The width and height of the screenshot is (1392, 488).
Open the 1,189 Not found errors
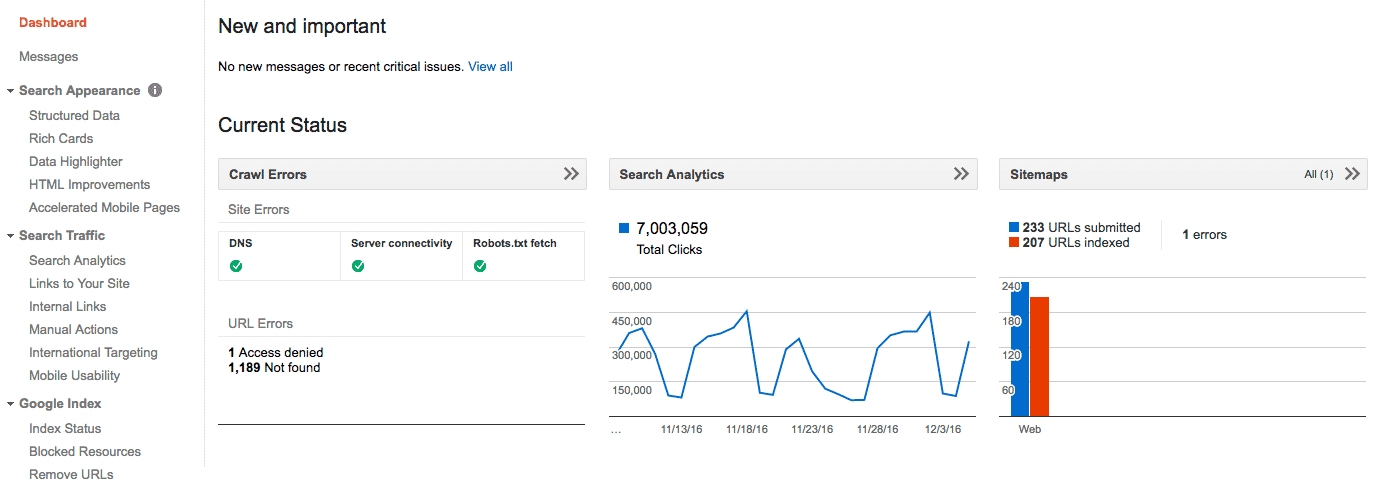pos(274,368)
